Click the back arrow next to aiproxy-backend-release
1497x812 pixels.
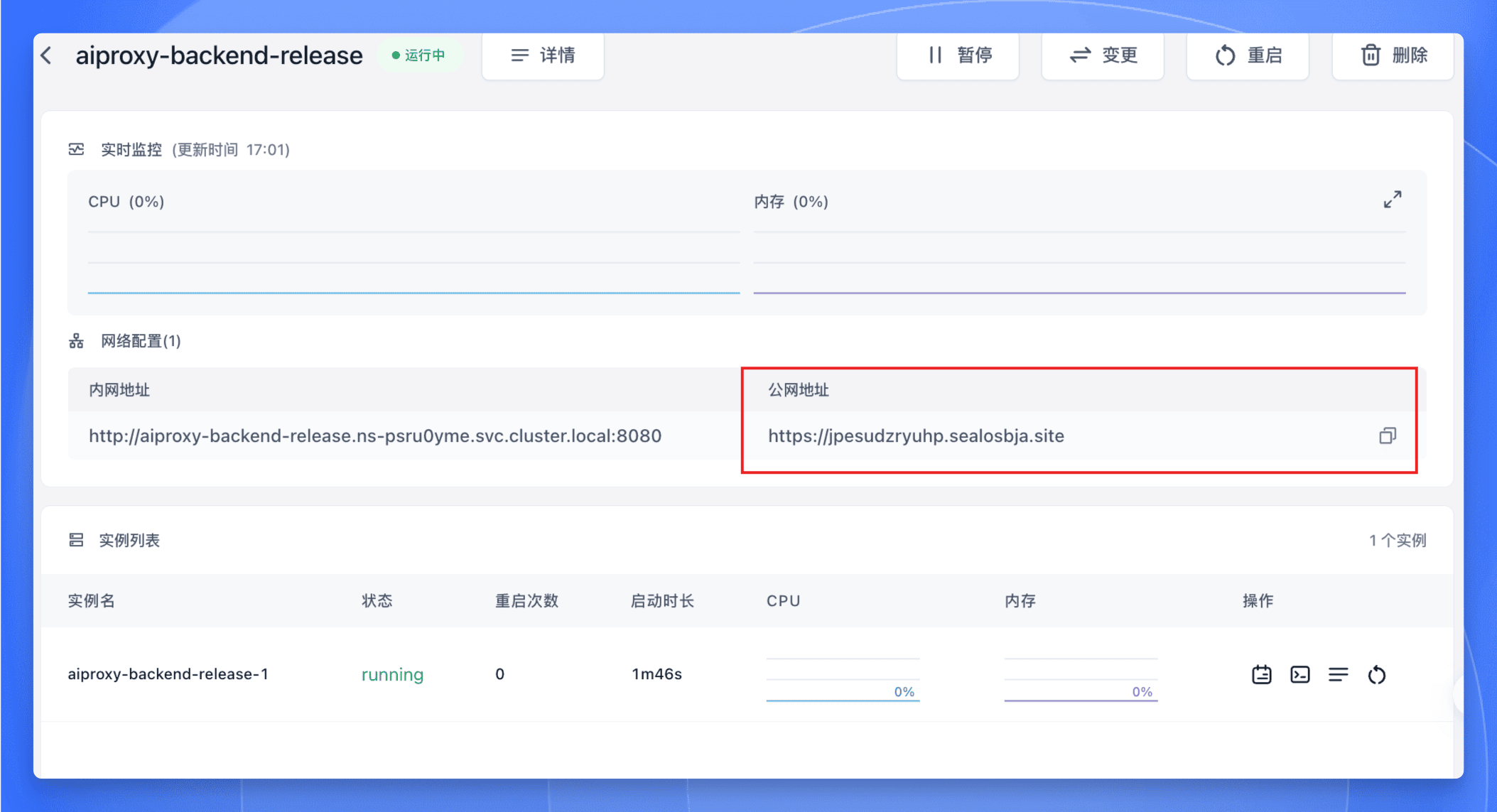click(x=45, y=55)
